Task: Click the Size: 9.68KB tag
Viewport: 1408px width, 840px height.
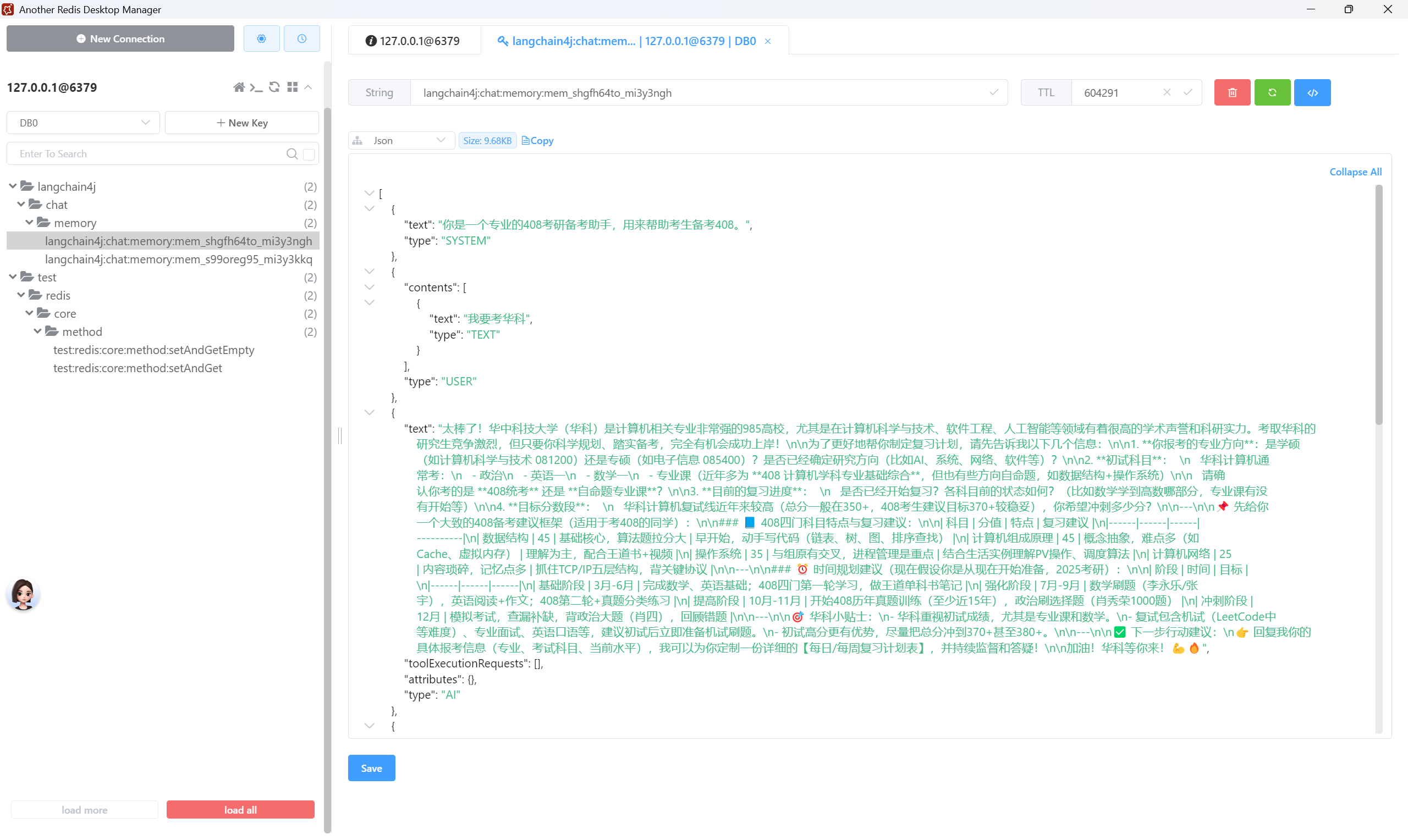Action: coord(487,140)
